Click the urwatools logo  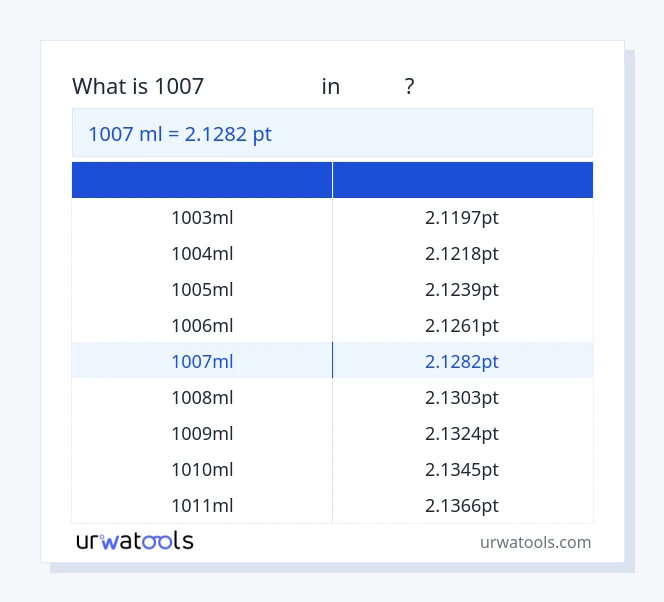(135, 541)
